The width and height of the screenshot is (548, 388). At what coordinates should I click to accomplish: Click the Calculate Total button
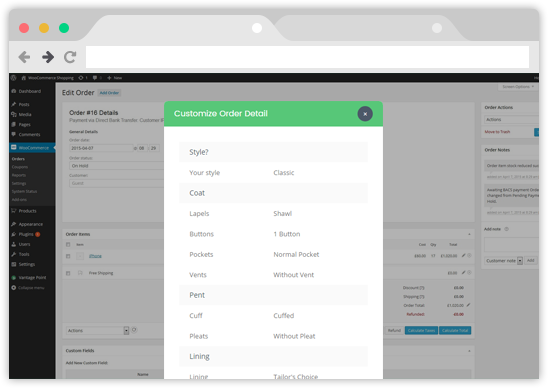pyautogui.click(x=455, y=331)
